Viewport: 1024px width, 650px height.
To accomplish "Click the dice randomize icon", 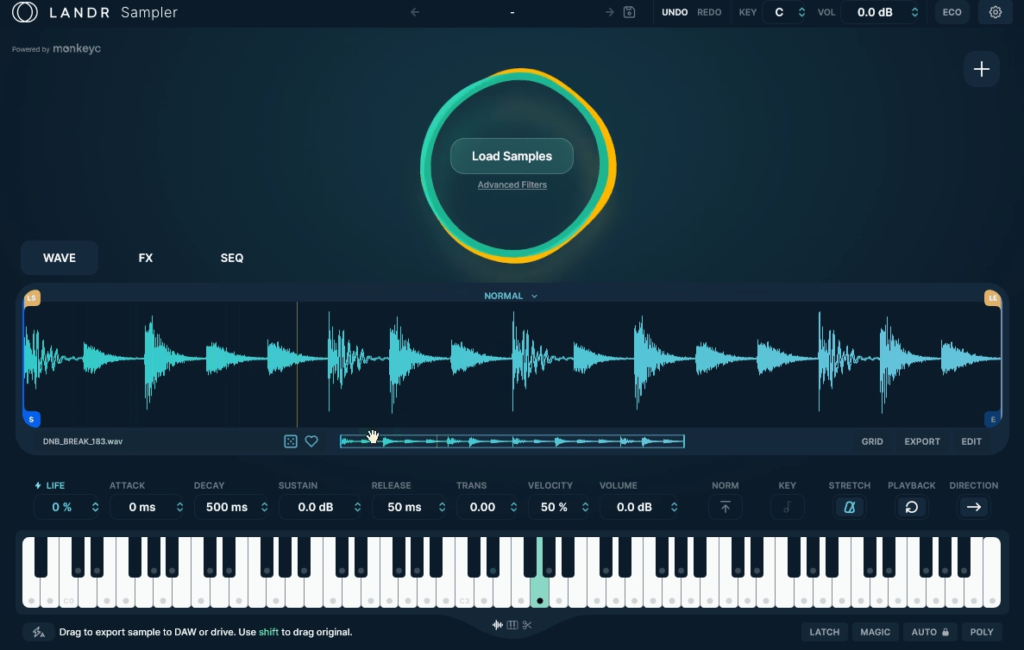I will click(290, 441).
